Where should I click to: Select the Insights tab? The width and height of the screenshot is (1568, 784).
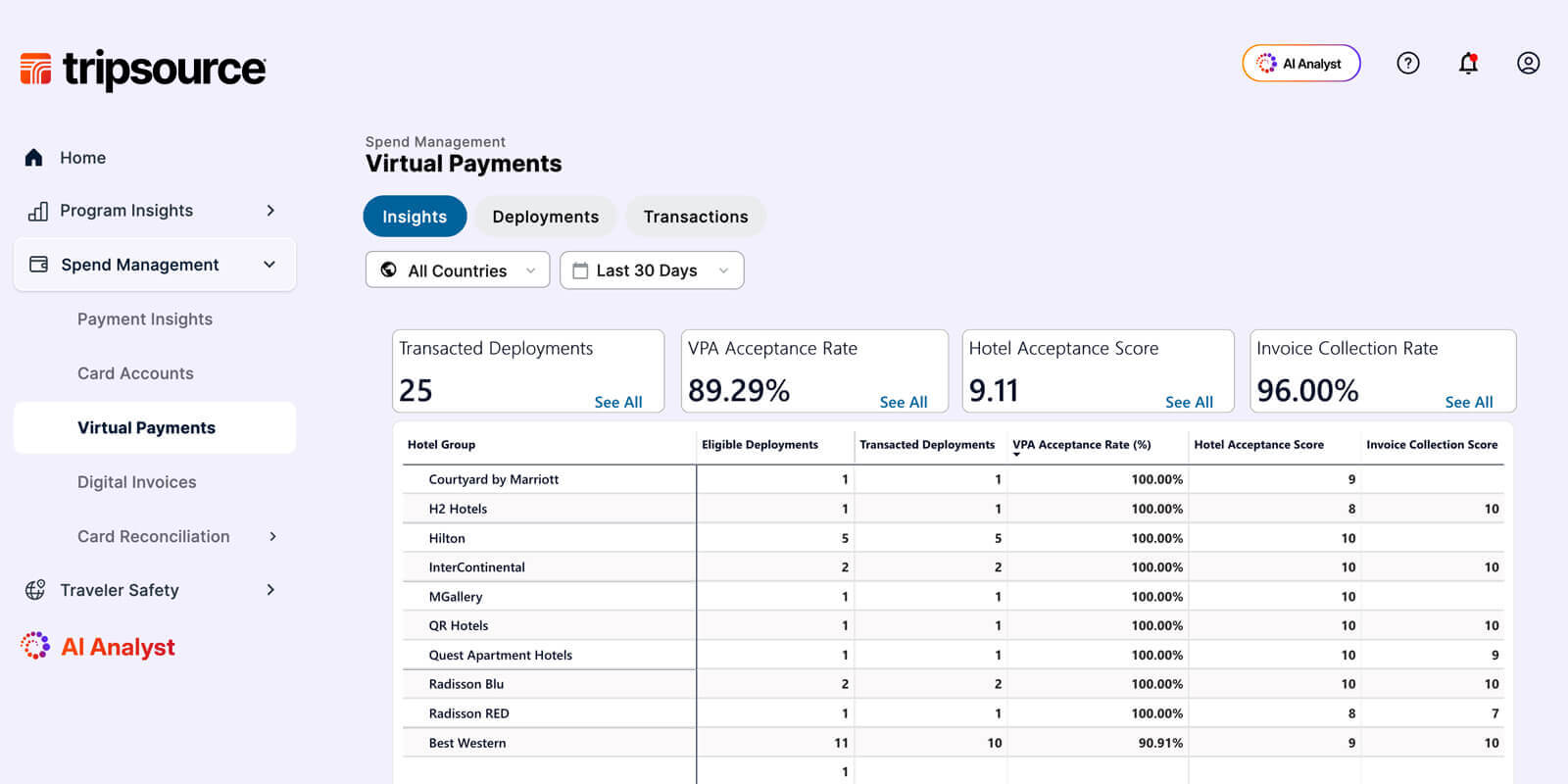pos(415,217)
